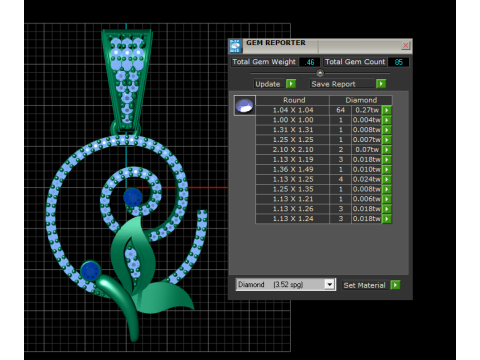The height and width of the screenshot is (360, 480).
Task: Select the 1.00 X 1.00 size cell
Action: pos(293,120)
